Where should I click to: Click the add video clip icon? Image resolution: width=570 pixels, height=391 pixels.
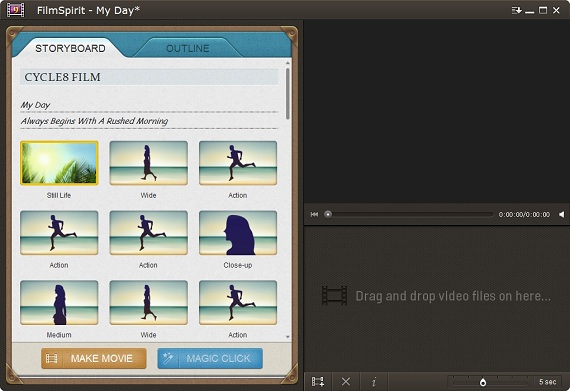(318, 382)
